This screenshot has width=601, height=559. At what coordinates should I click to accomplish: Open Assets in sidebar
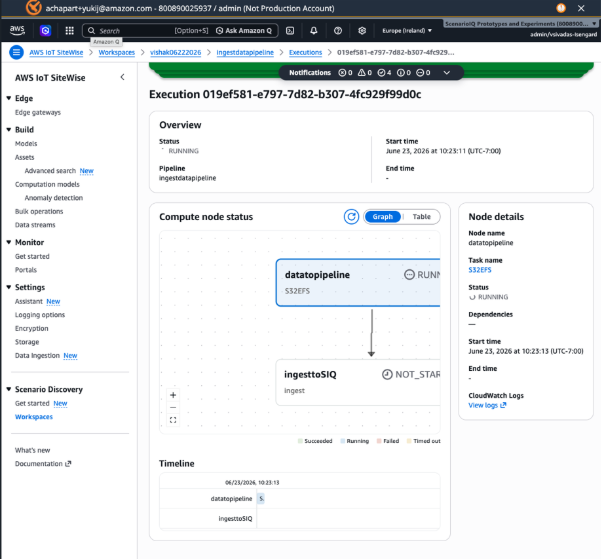tap(25, 157)
